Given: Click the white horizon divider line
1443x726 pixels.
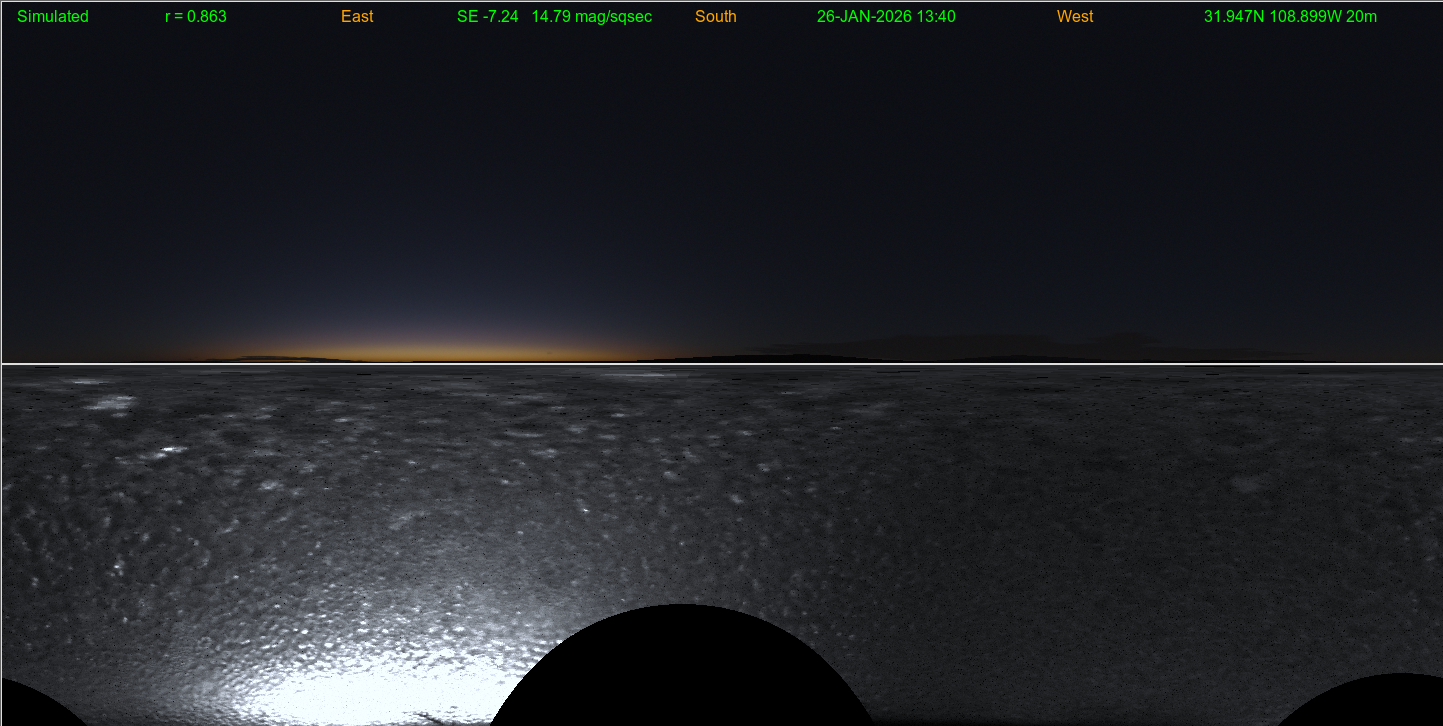Looking at the screenshot, I should pyautogui.click(x=721, y=364).
